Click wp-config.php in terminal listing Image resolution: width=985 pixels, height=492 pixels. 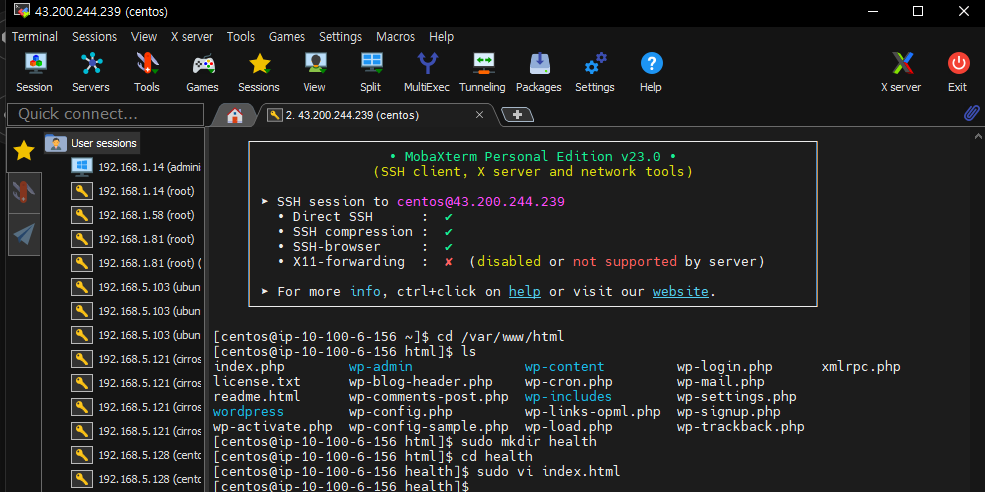(401, 412)
